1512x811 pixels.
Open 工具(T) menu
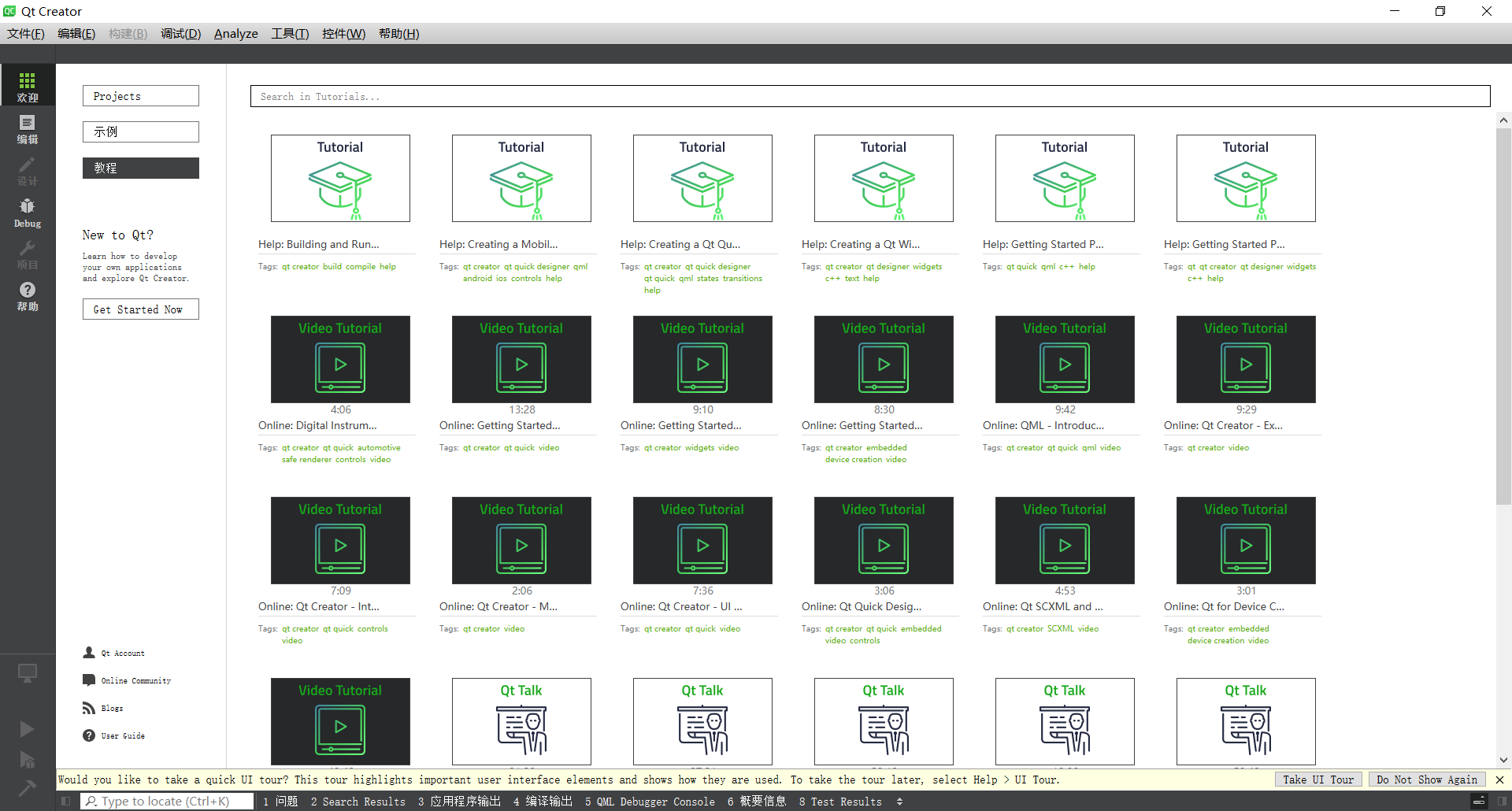pos(290,33)
